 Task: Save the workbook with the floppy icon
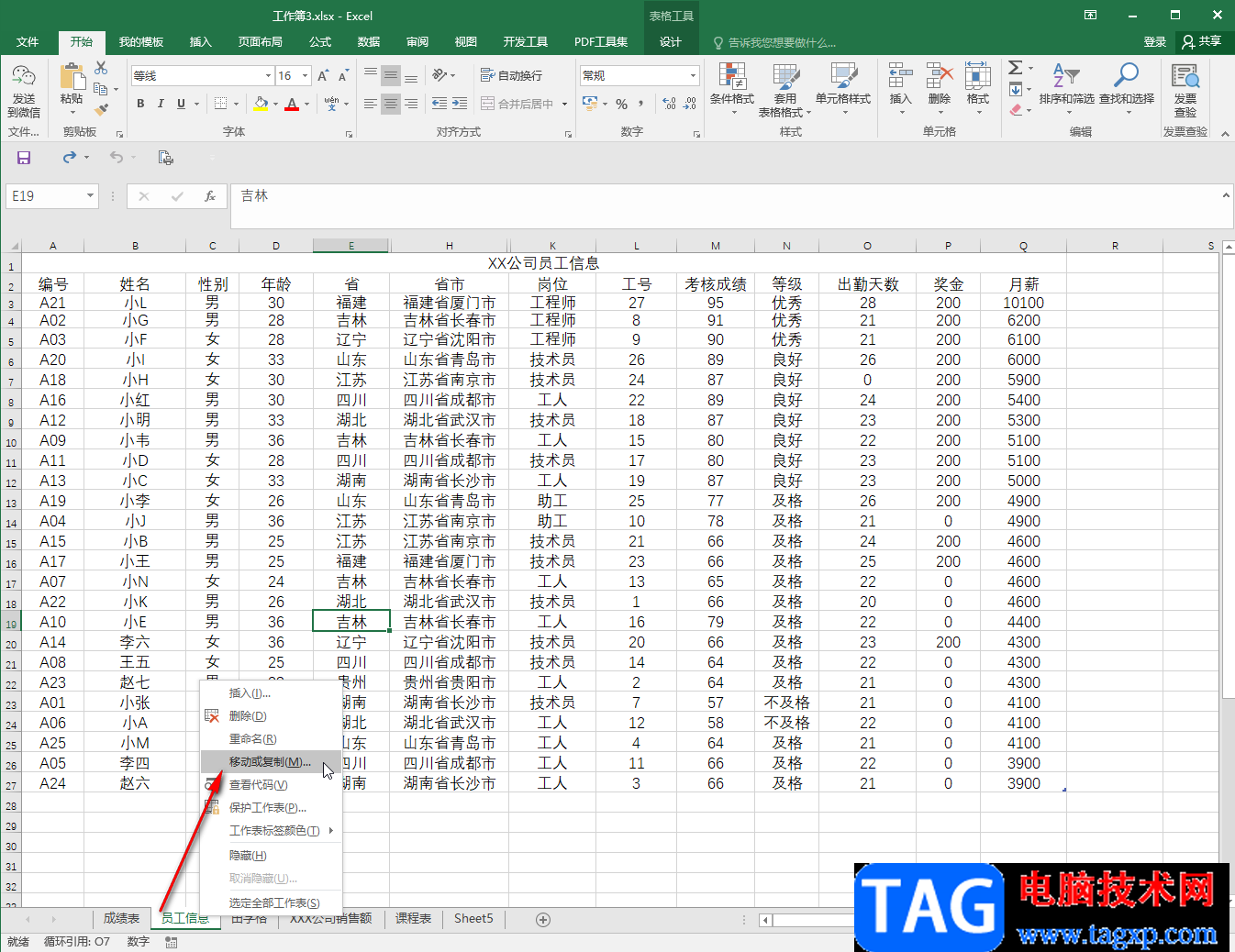tap(24, 158)
